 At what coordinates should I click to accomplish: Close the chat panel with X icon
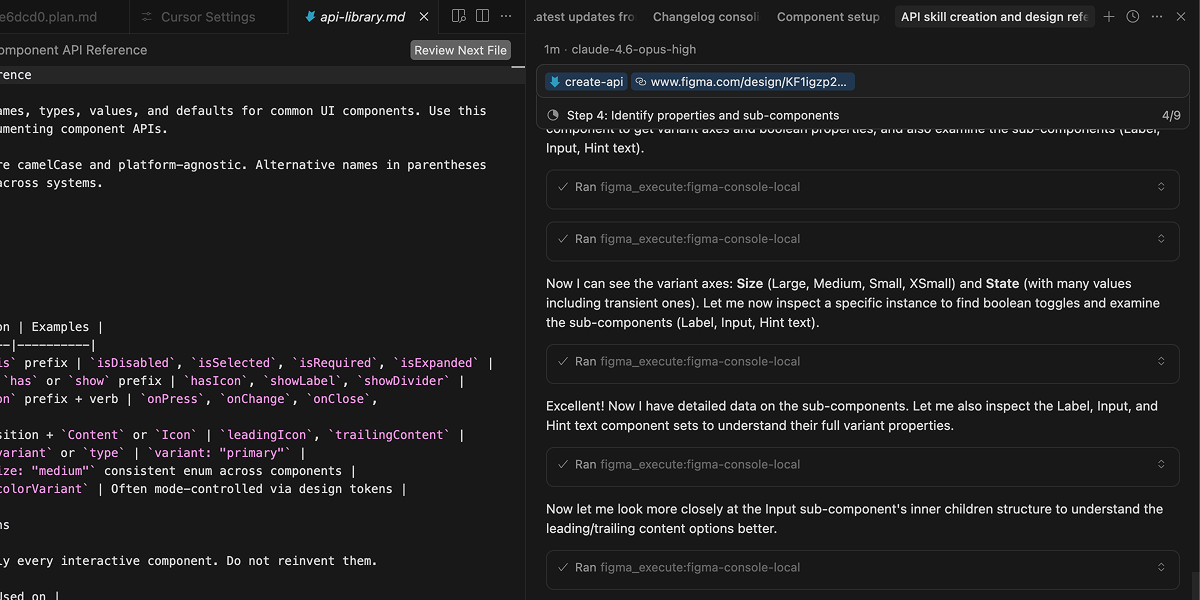[x=1181, y=17]
